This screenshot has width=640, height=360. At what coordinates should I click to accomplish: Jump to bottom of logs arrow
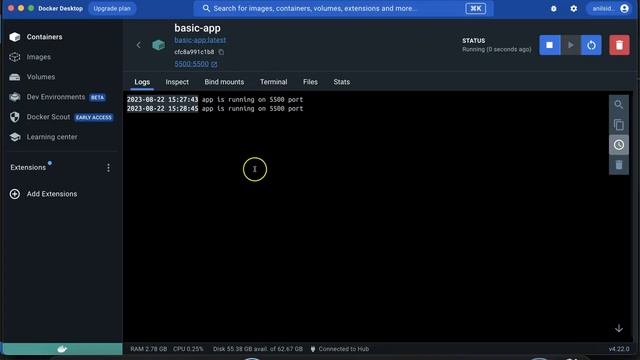pyautogui.click(x=619, y=328)
